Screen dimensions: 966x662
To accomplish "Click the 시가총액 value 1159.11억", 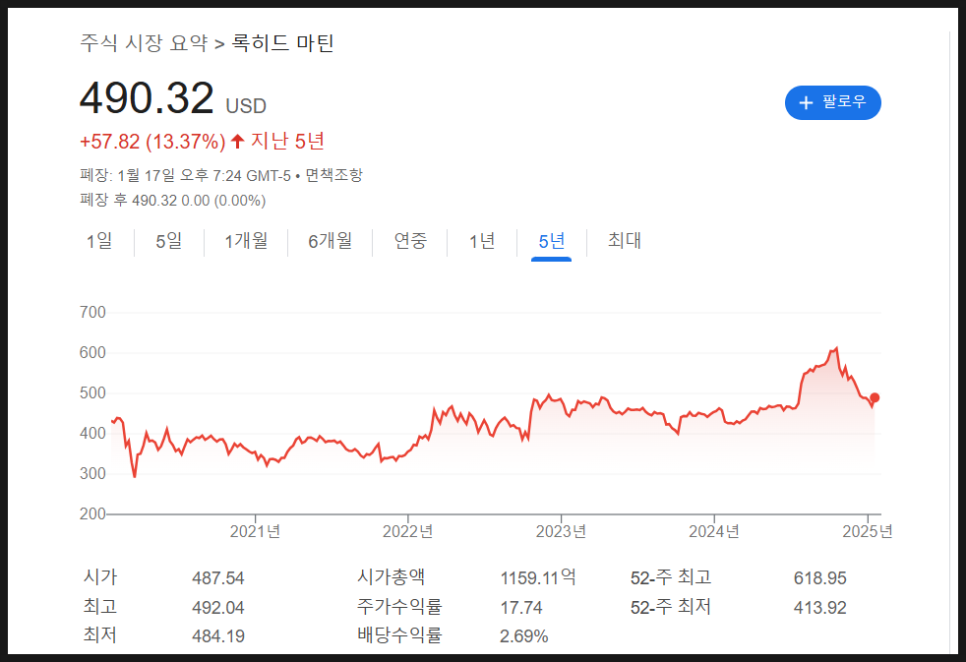I will pyautogui.click(x=538, y=578).
